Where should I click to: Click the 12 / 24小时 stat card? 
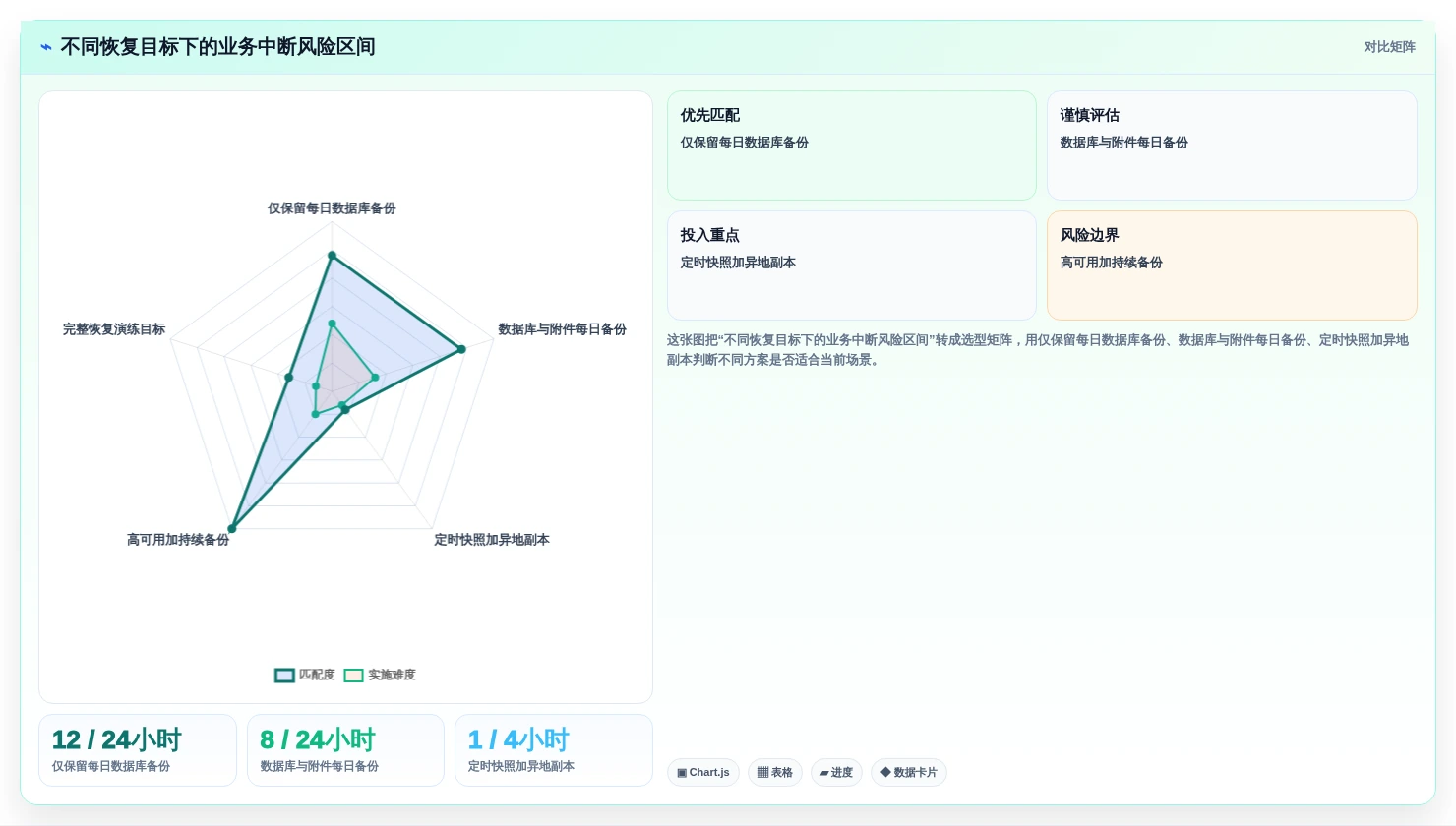pyautogui.click(x=138, y=750)
